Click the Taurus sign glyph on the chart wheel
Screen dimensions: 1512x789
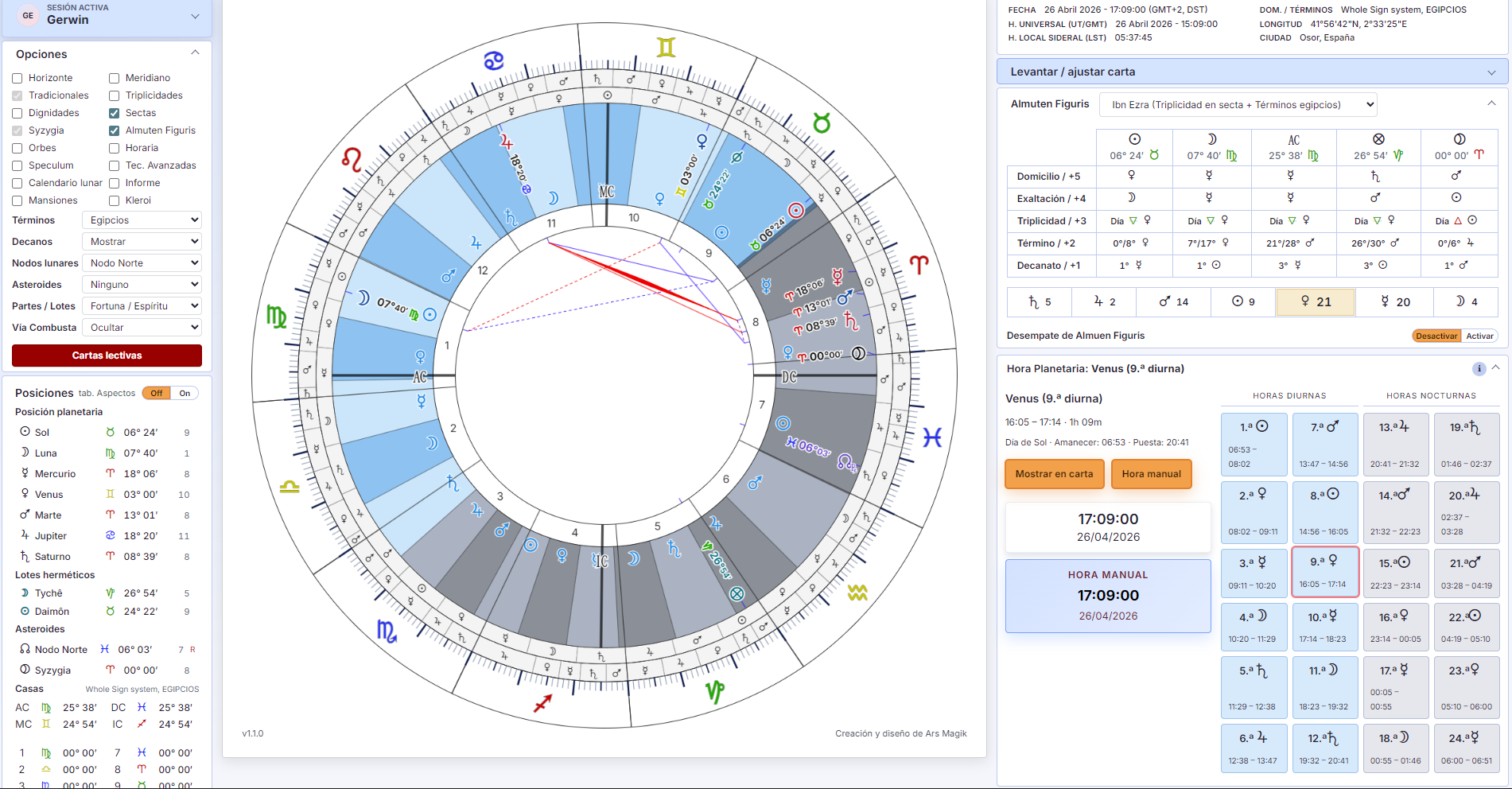click(822, 123)
